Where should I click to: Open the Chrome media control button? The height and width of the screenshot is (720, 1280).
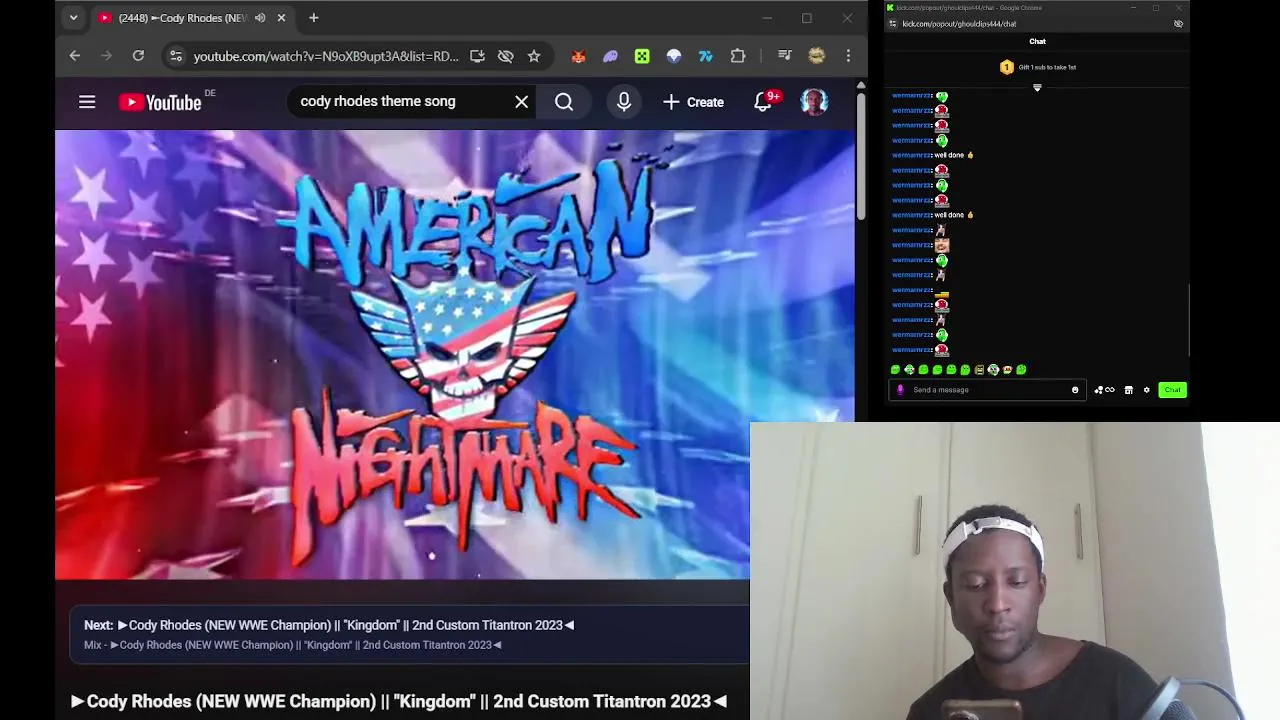click(x=784, y=56)
